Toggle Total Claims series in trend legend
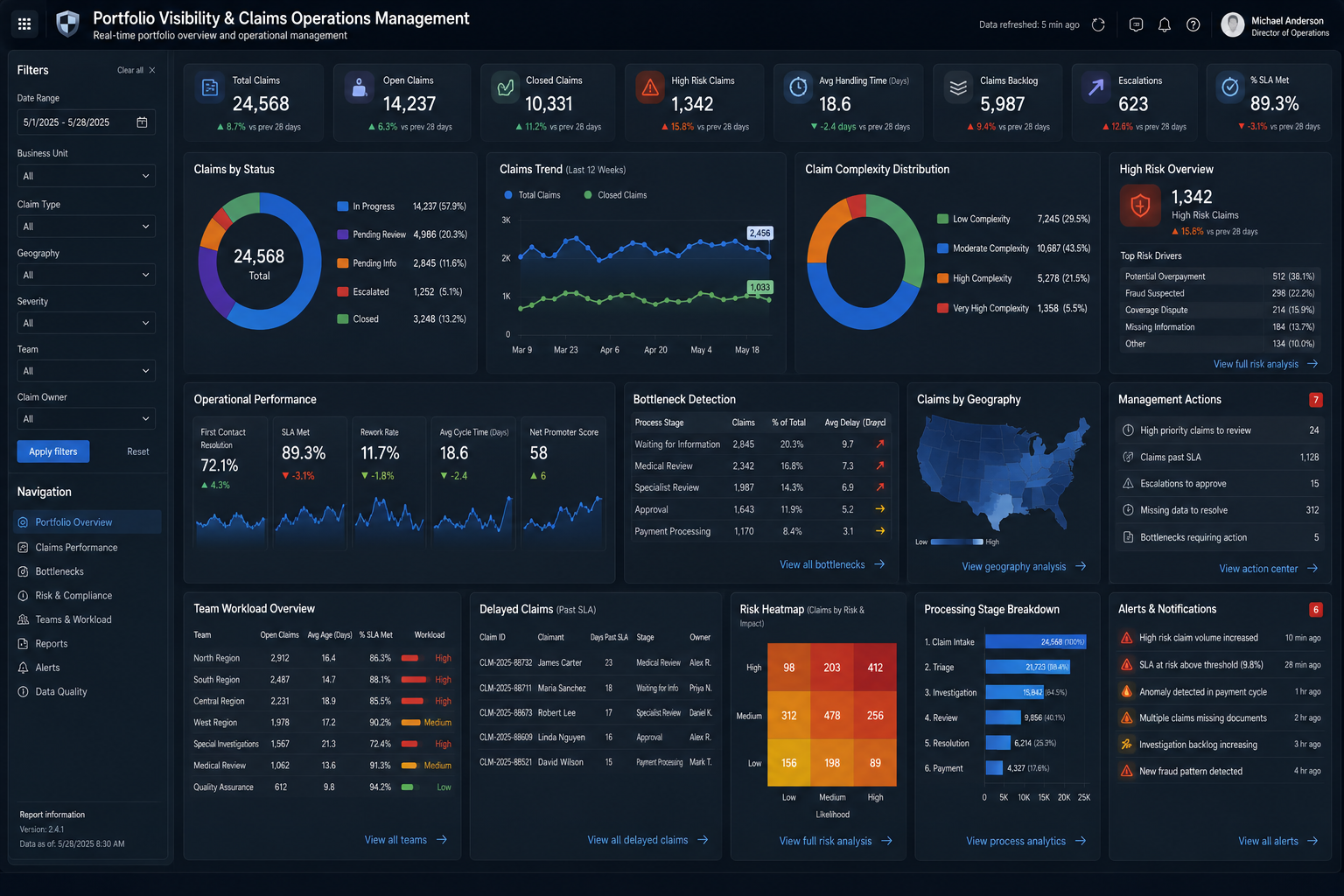The height and width of the screenshot is (896, 1344). coord(532,195)
